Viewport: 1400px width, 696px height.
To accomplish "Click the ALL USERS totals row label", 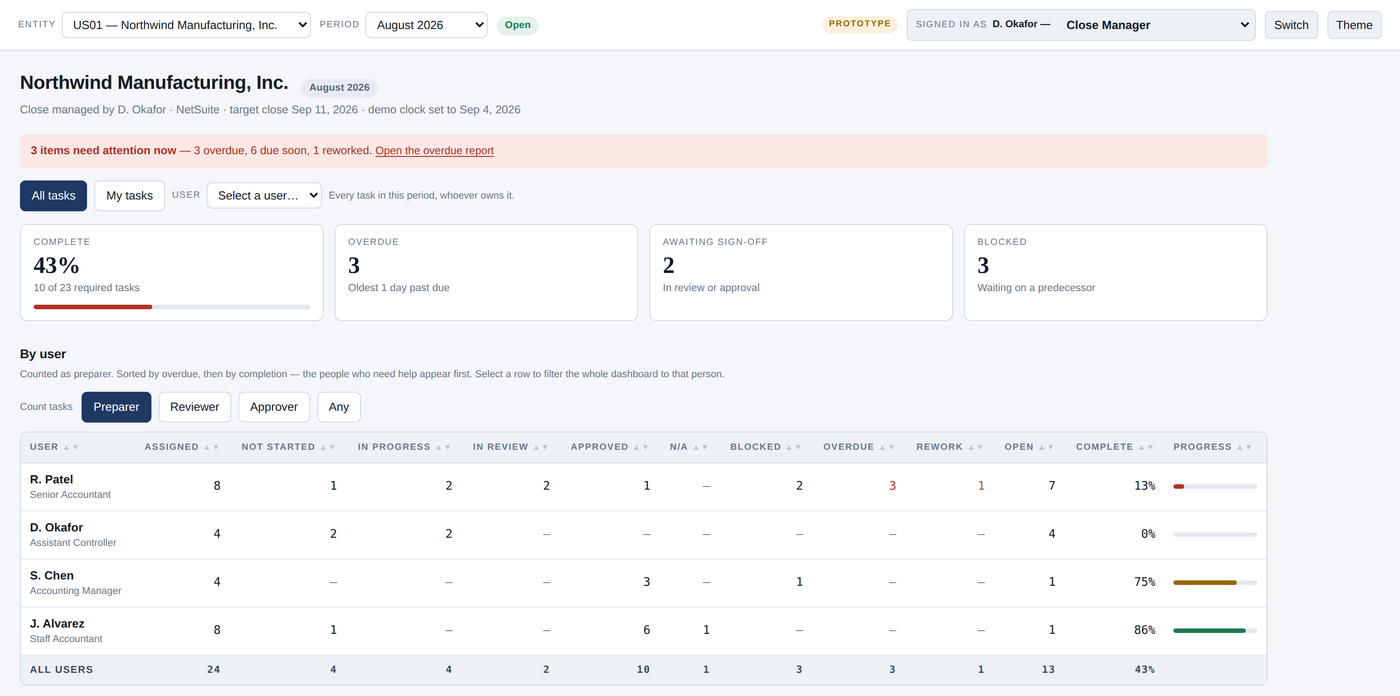I will pos(61,670).
